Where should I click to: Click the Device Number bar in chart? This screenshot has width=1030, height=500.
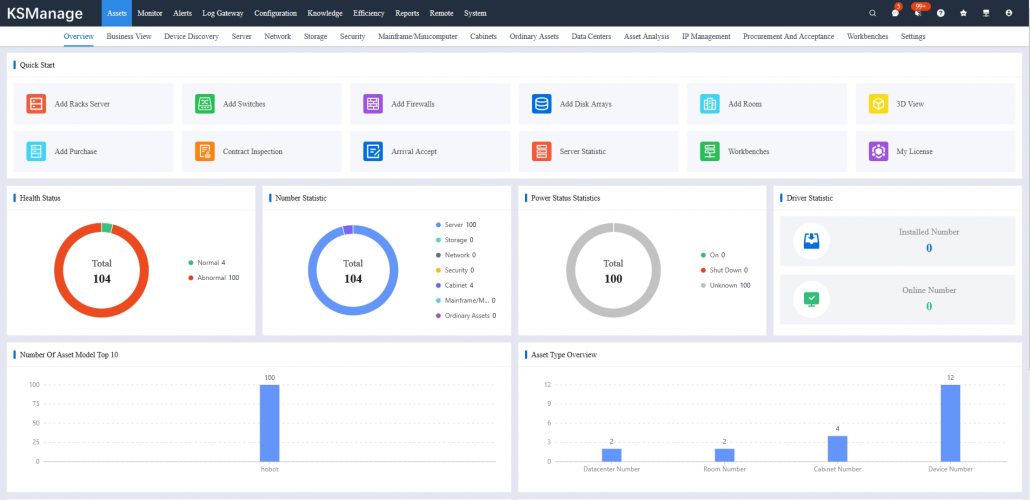point(950,423)
